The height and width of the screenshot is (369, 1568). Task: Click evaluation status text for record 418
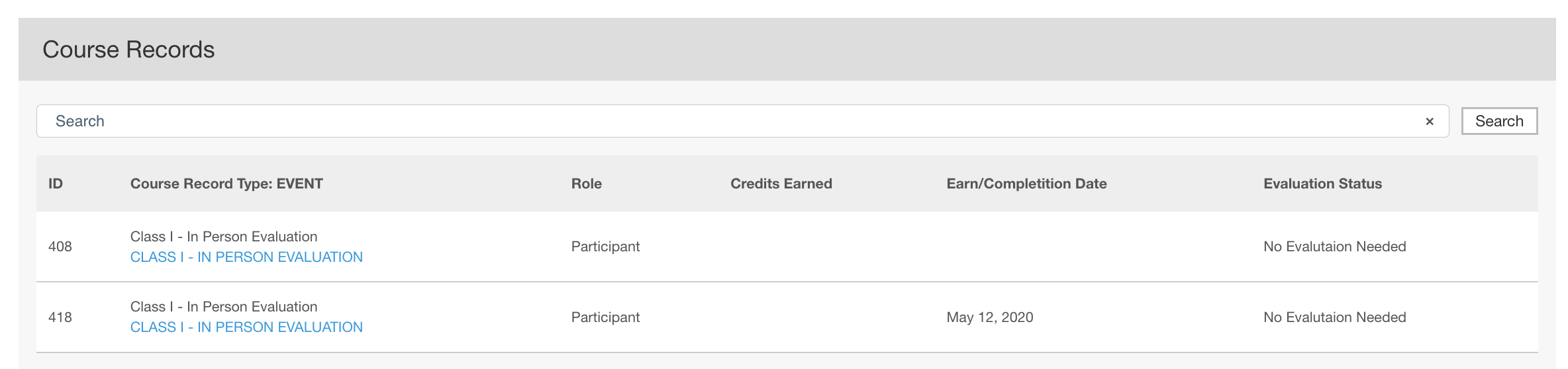coord(1334,317)
